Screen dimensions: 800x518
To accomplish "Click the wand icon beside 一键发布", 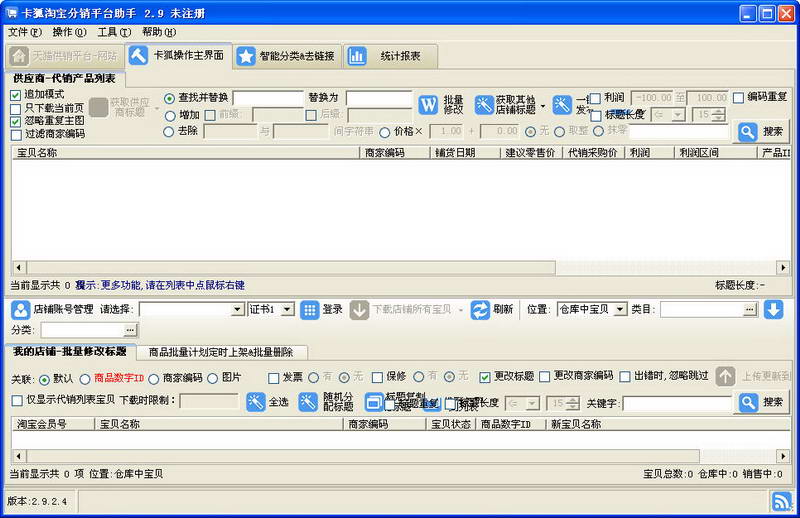I will 562,105.
